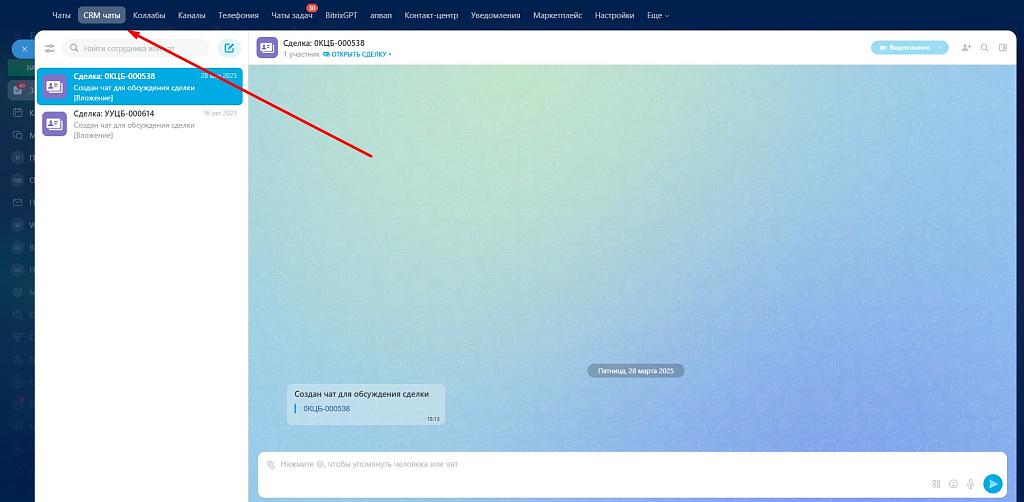
Task: Open the emoji smiley picker
Action: coord(953,484)
